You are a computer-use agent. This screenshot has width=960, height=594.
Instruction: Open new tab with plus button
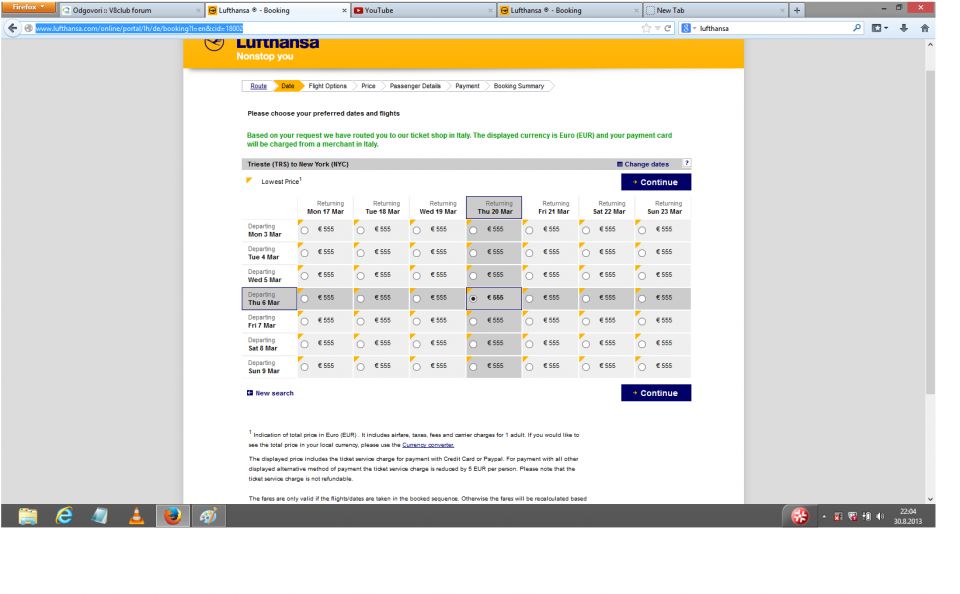(797, 10)
